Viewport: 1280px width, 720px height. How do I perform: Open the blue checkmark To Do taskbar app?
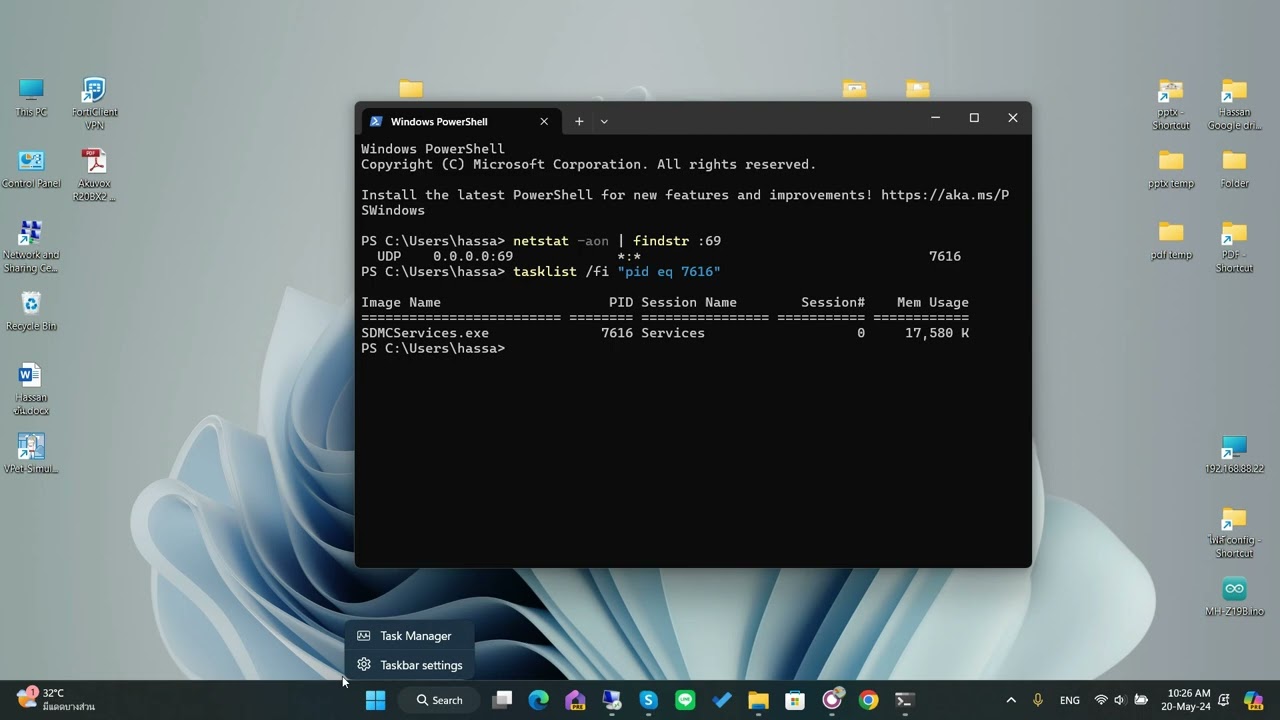click(722, 700)
